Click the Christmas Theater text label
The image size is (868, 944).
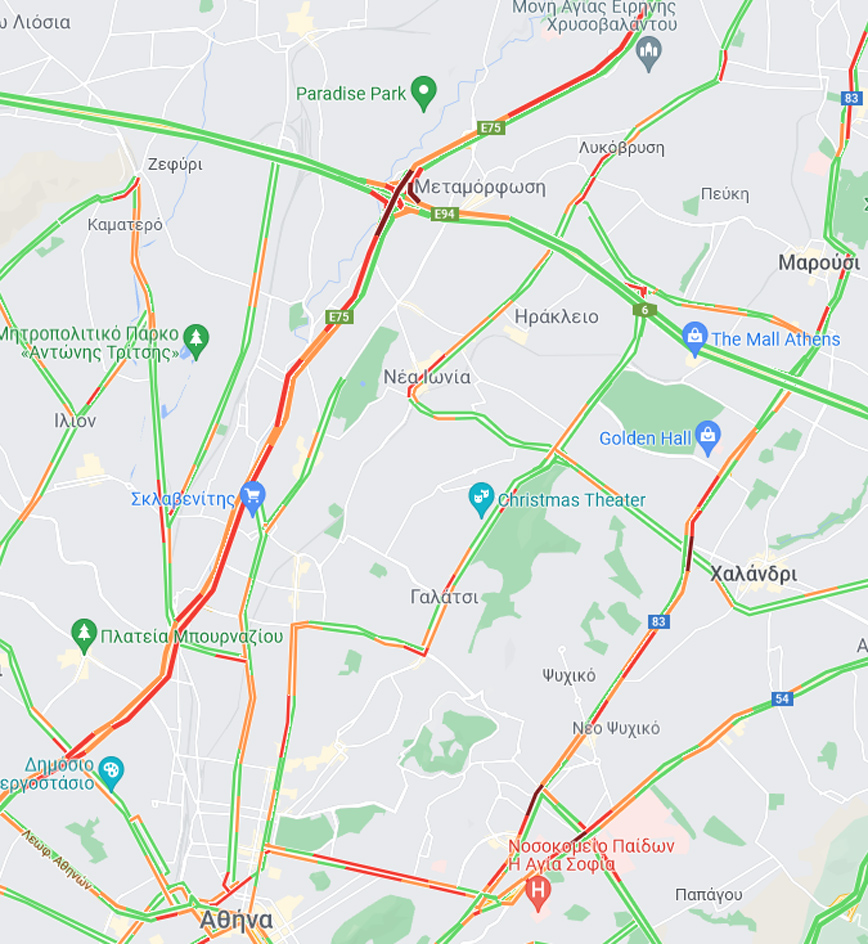click(571, 500)
